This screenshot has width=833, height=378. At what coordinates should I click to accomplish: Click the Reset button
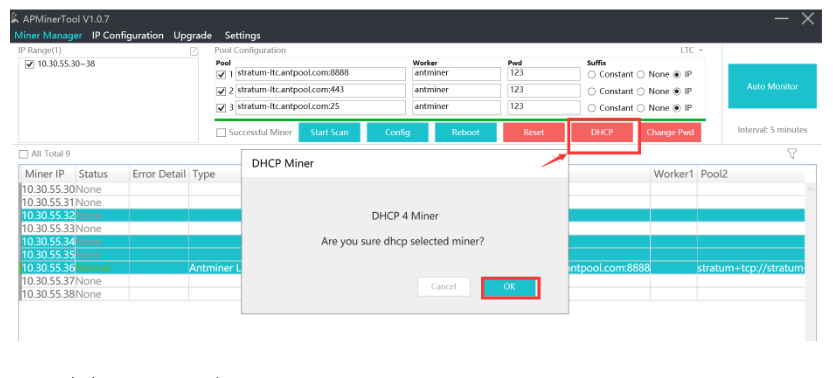click(534, 132)
